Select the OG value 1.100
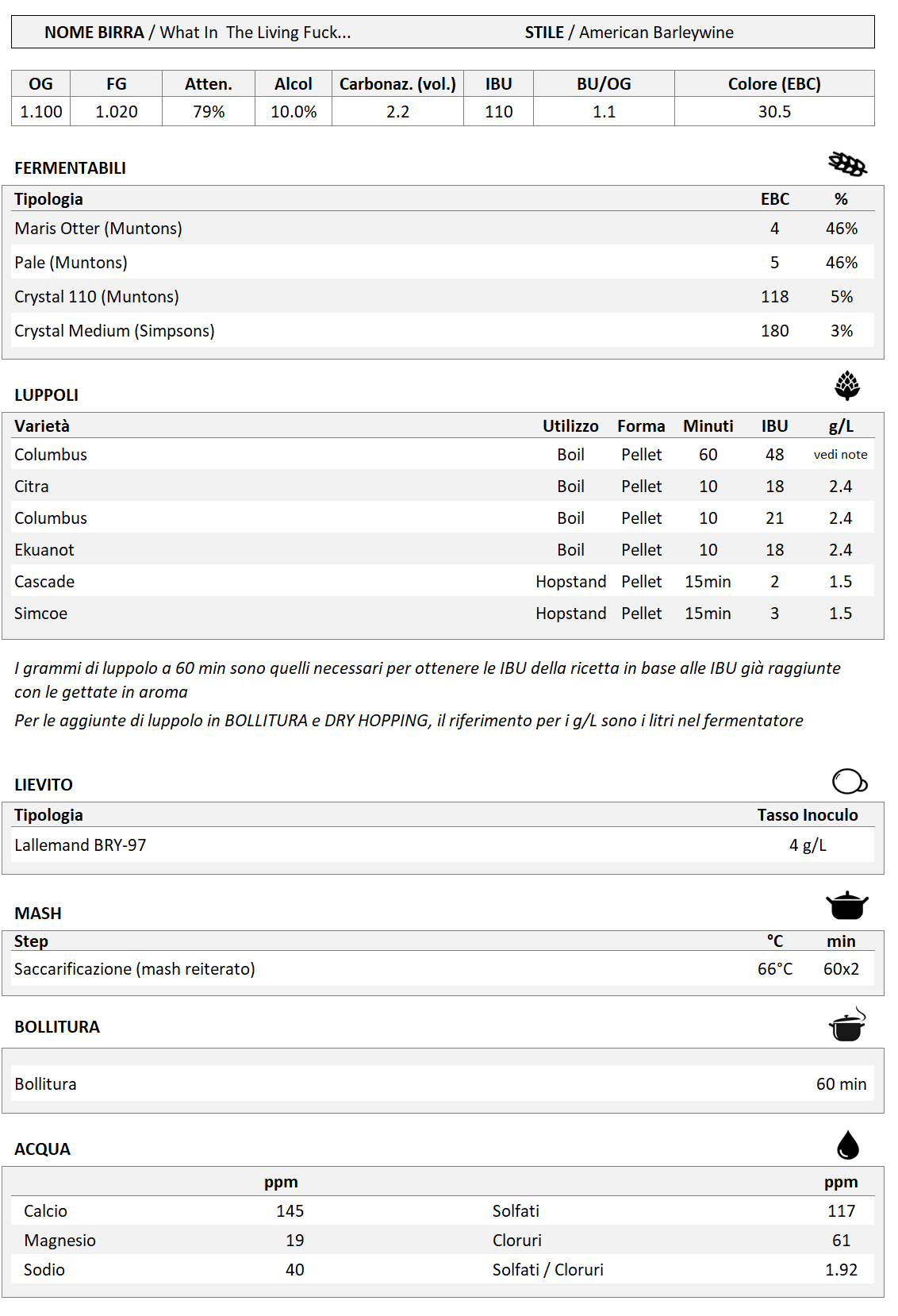The height and width of the screenshot is (1316, 898). 41,112
